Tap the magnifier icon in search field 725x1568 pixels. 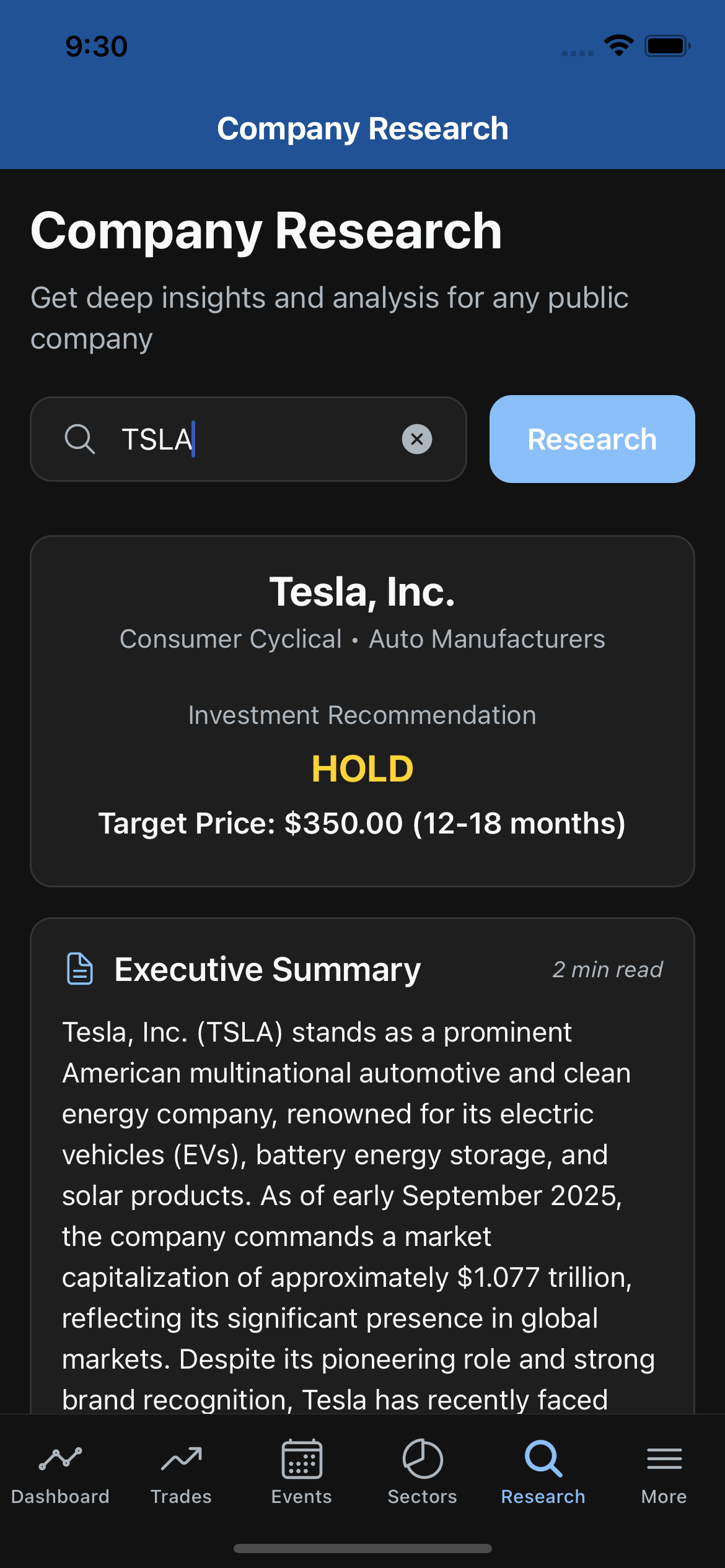(x=80, y=439)
